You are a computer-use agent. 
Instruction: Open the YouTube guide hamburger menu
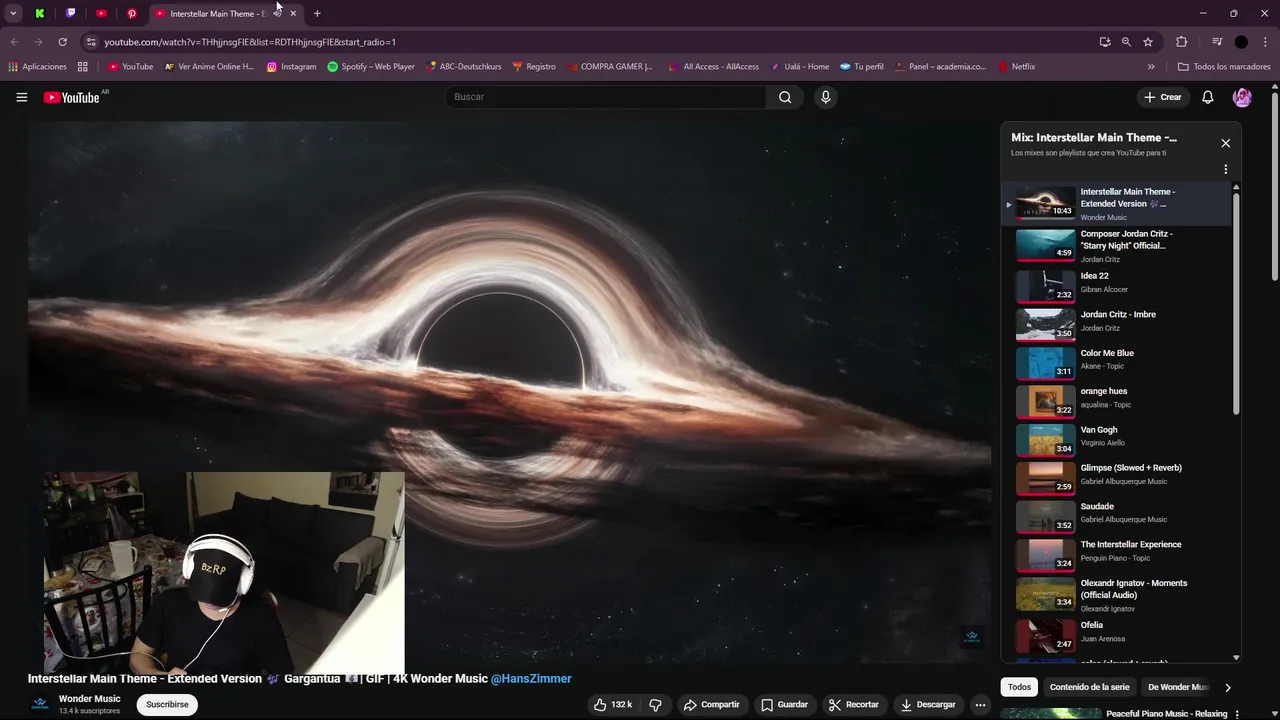21,97
